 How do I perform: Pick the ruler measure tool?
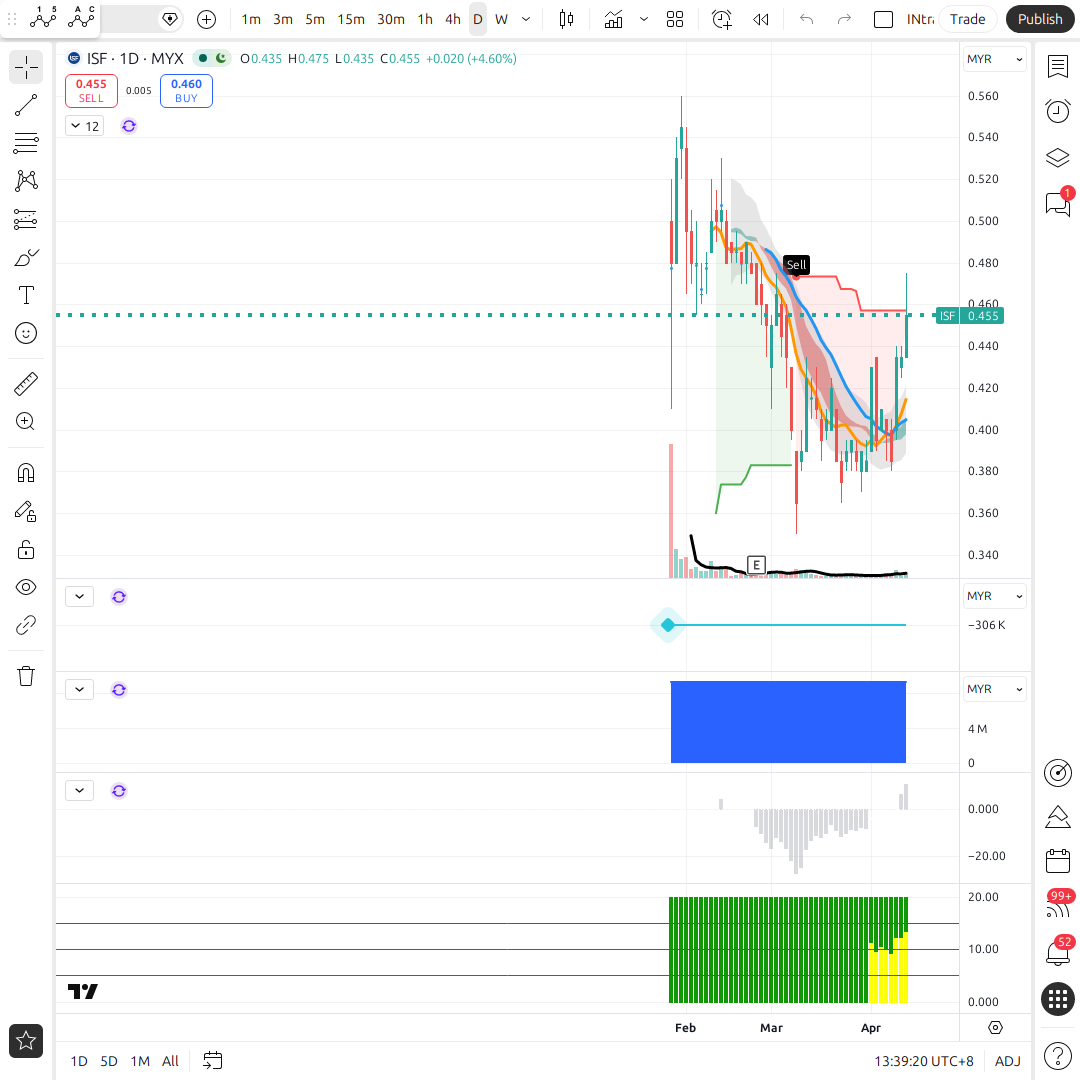(26, 383)
